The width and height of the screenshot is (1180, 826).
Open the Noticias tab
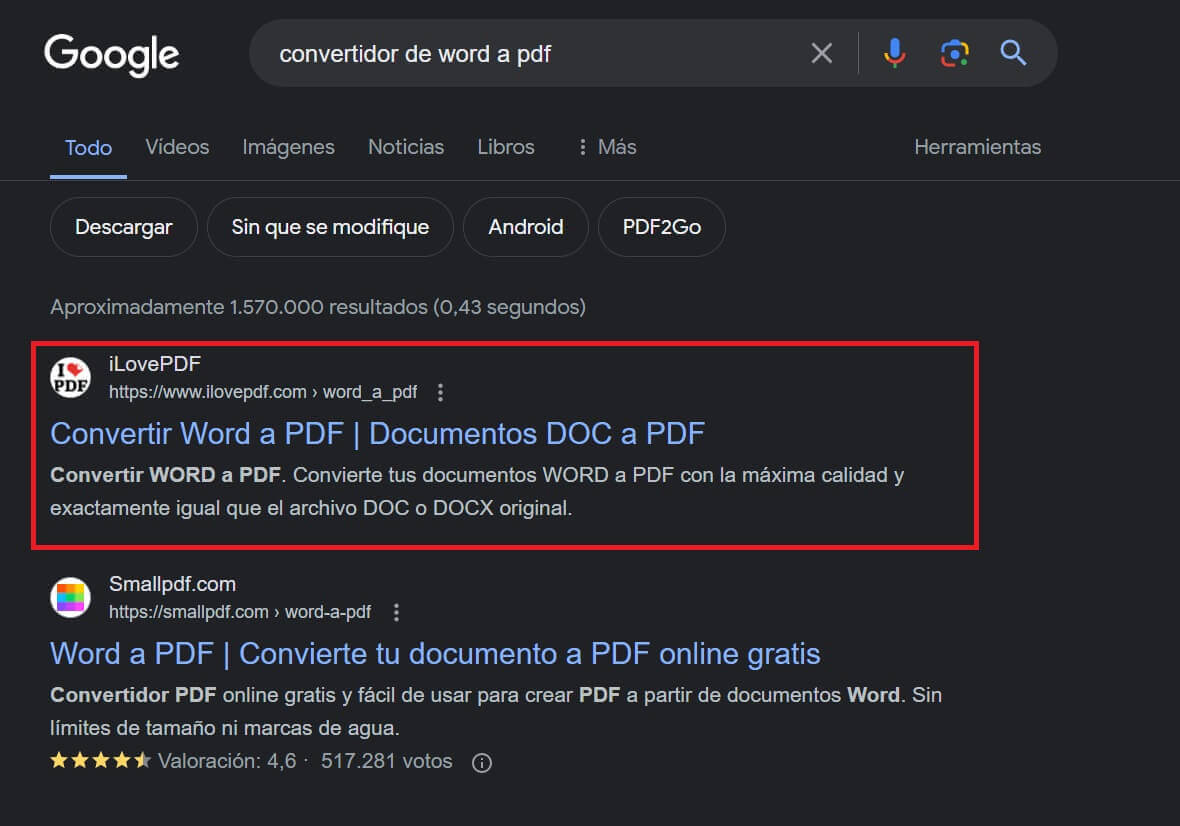coord(405,147)
